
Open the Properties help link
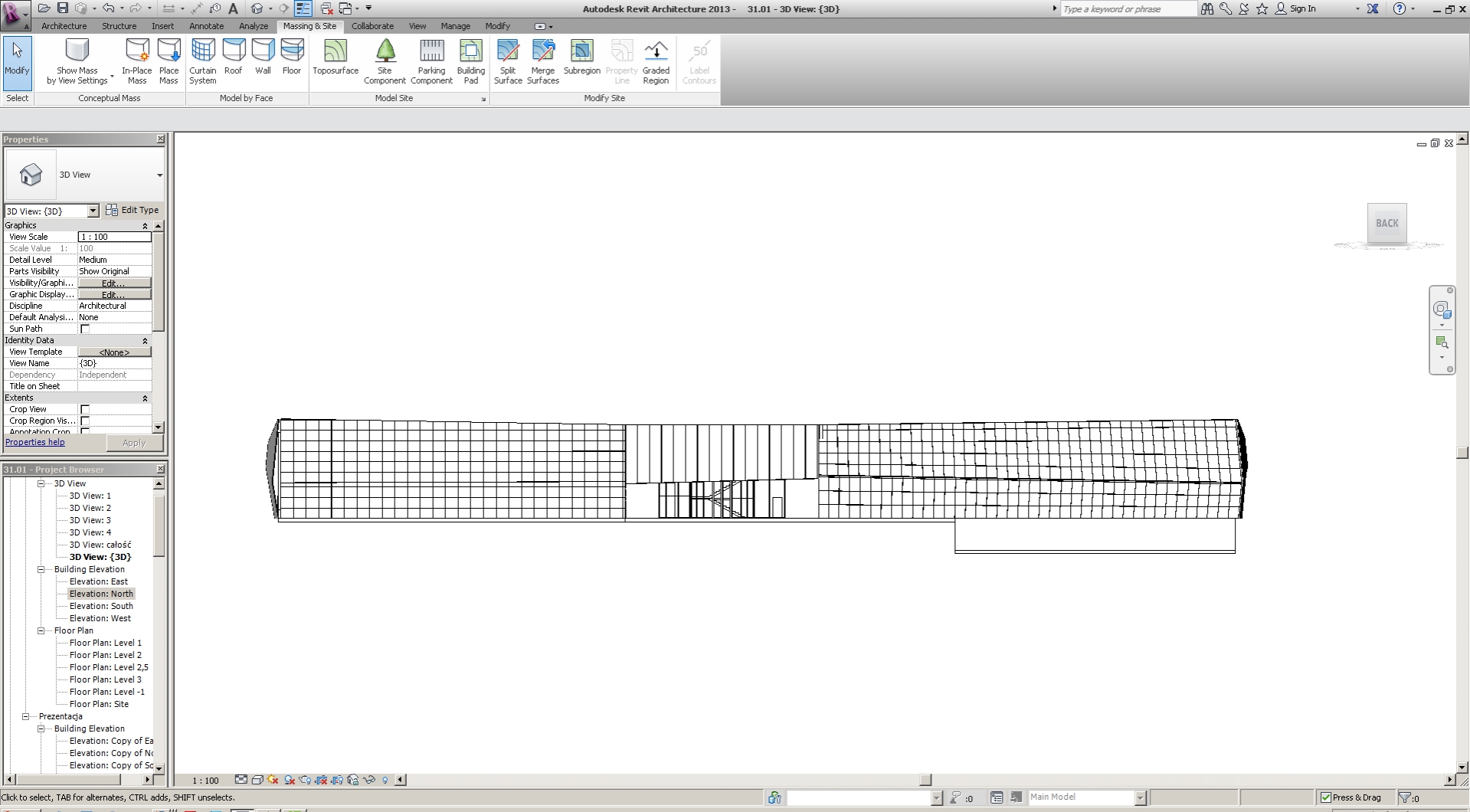click(35, 442)
